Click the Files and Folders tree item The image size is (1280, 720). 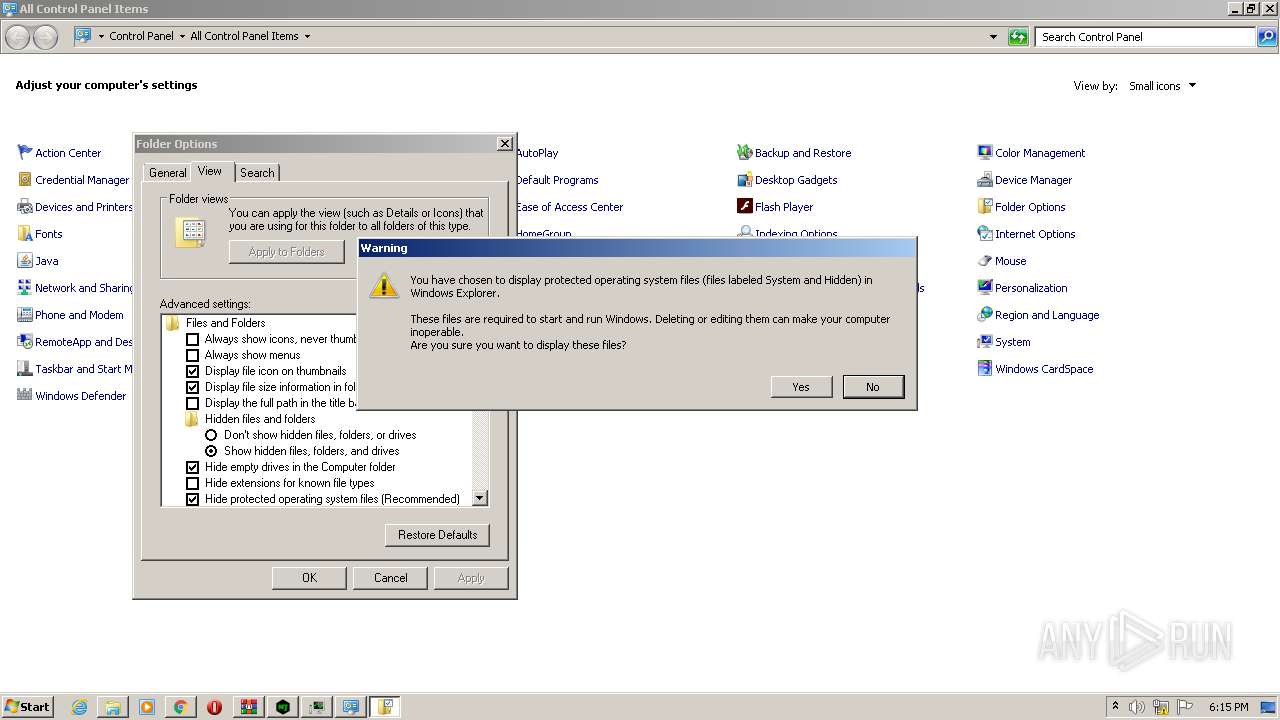[x=226, y=323]
